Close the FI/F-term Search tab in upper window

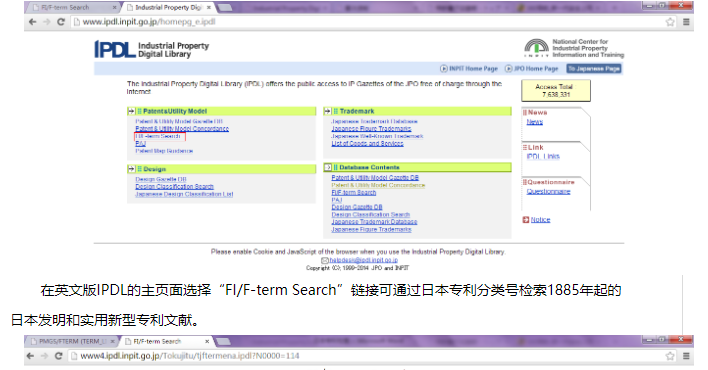click(x=115, y=7)
